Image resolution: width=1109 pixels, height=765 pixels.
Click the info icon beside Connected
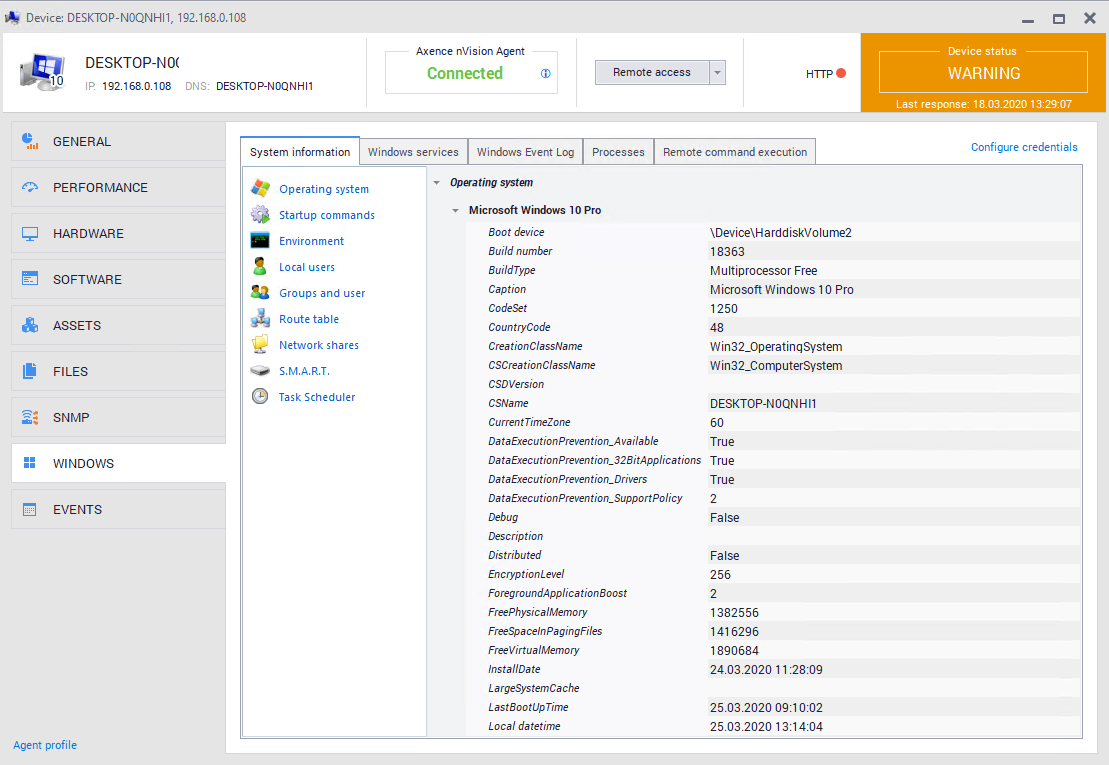[x=546, y=73]
